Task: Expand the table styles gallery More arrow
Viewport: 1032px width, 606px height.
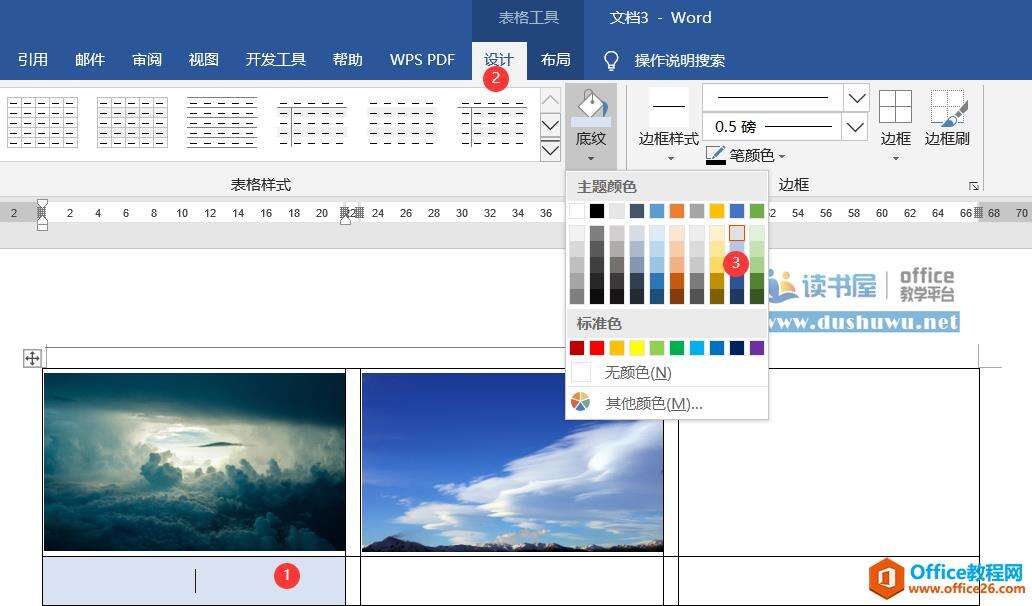Action: (x=550, y=151)
